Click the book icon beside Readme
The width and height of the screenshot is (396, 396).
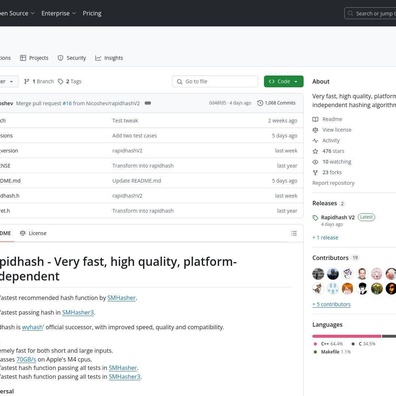(x=315, y=119)
